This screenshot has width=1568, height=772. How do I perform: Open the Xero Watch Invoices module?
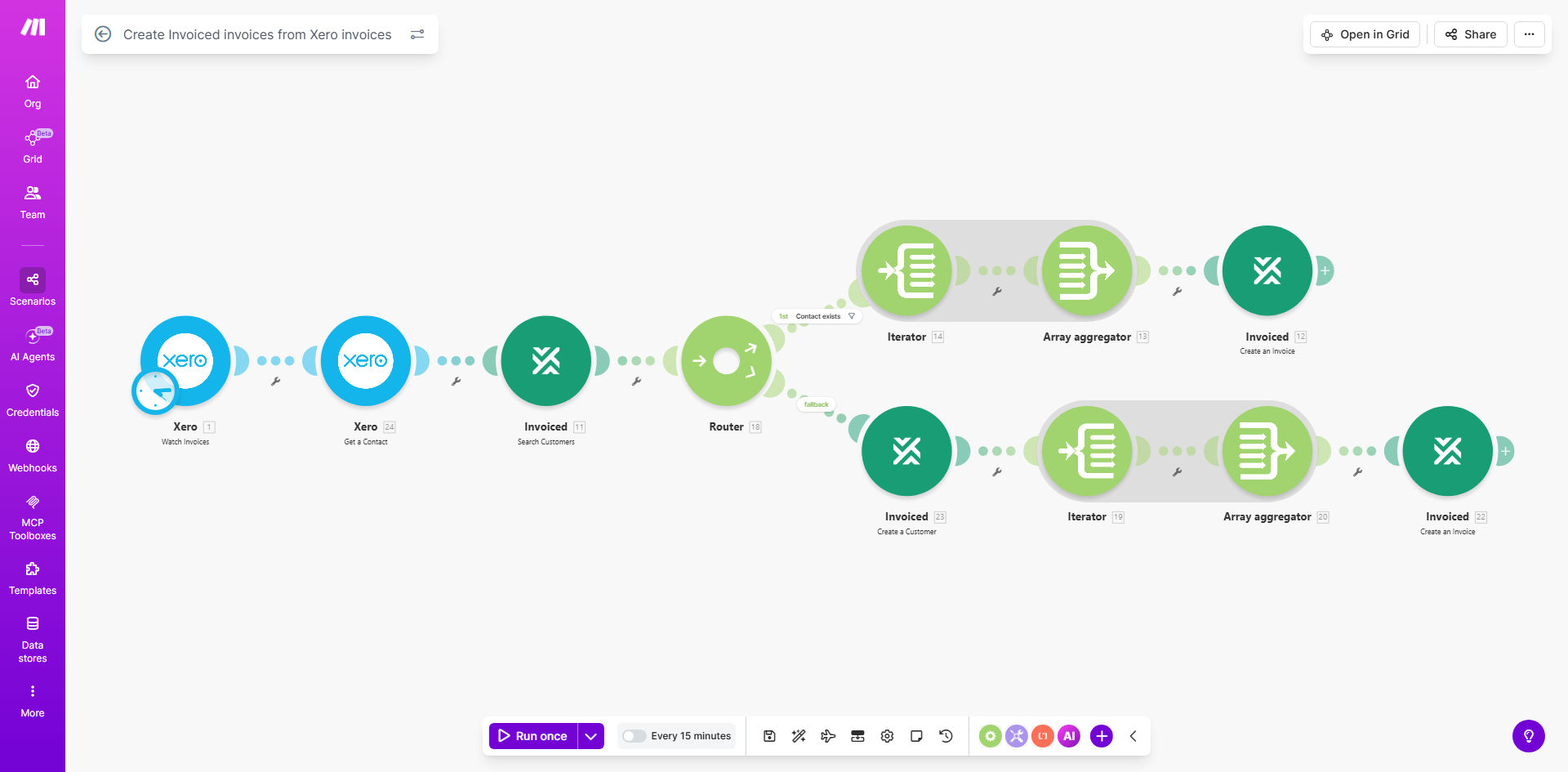click(x=185, y=360)
